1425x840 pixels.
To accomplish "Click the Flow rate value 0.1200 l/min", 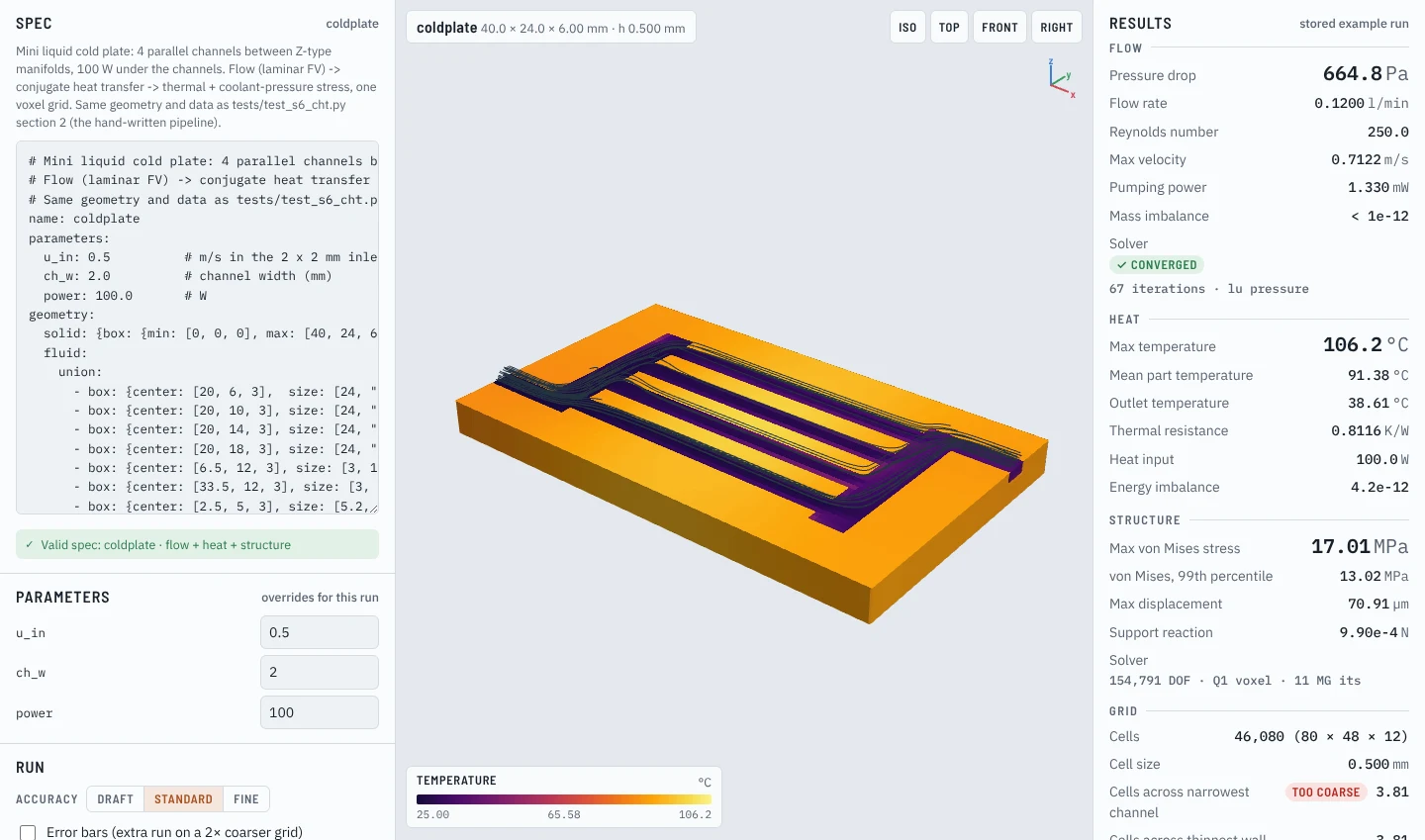I will [1362, 104].
